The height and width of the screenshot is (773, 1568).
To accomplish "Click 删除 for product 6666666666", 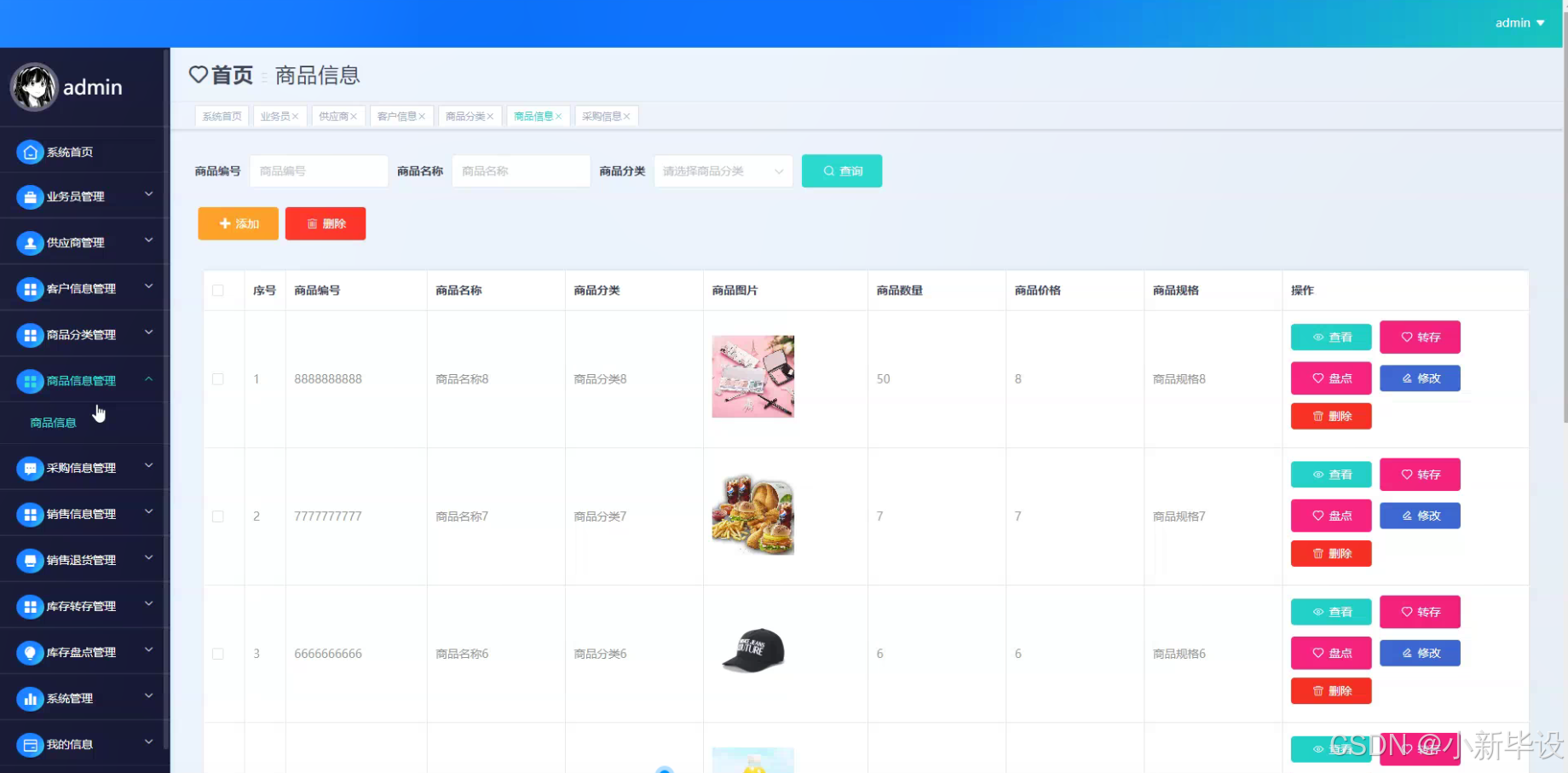I will click(x=1331, y=691).
